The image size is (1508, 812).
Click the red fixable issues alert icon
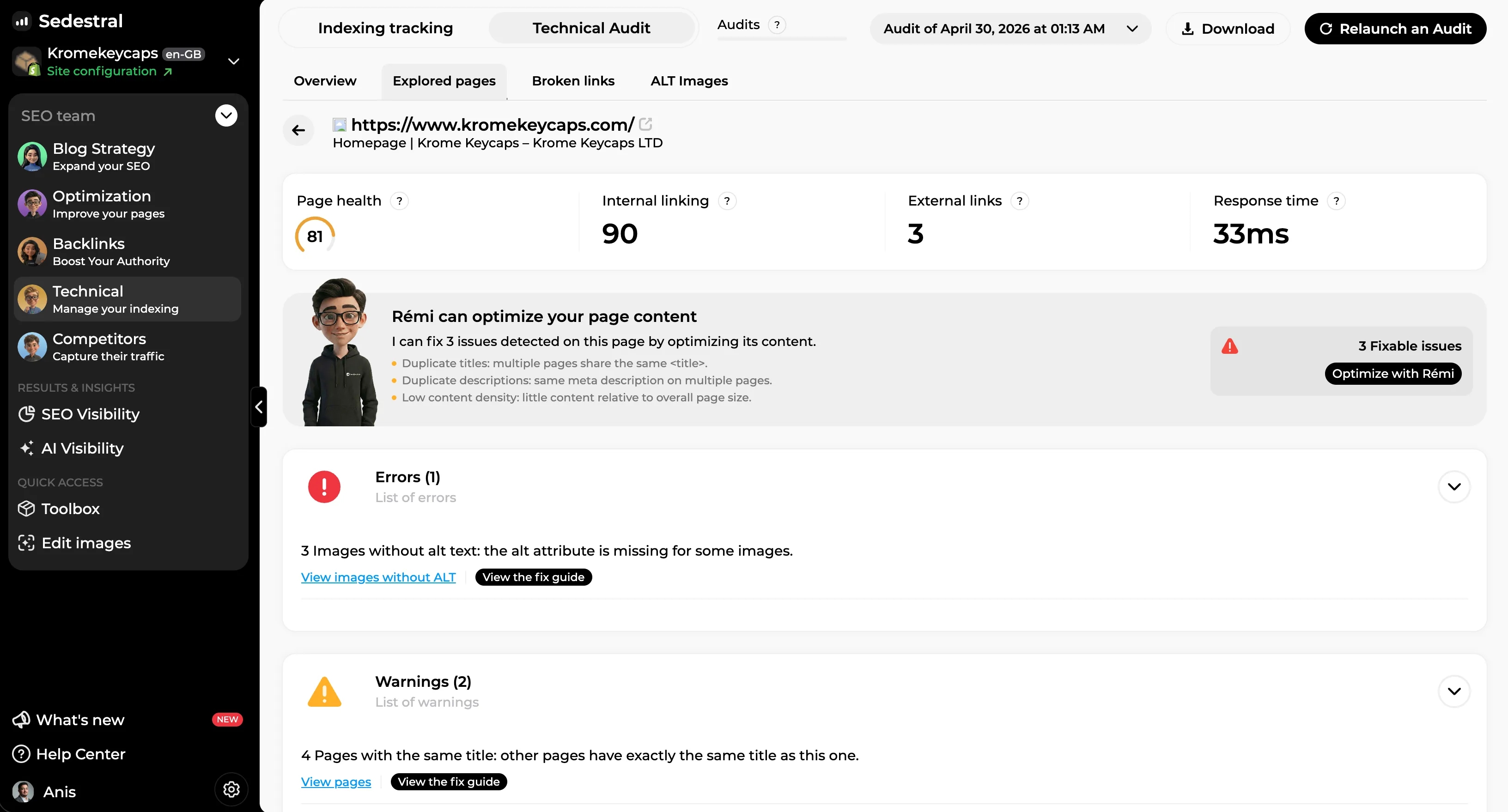tap(1230, 346)
